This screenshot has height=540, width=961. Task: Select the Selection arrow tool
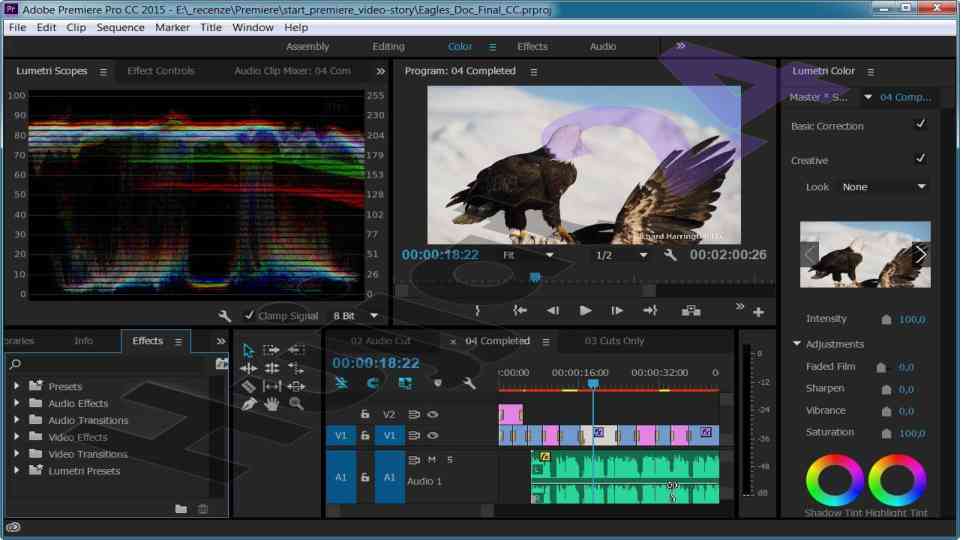tap(249, 350)
